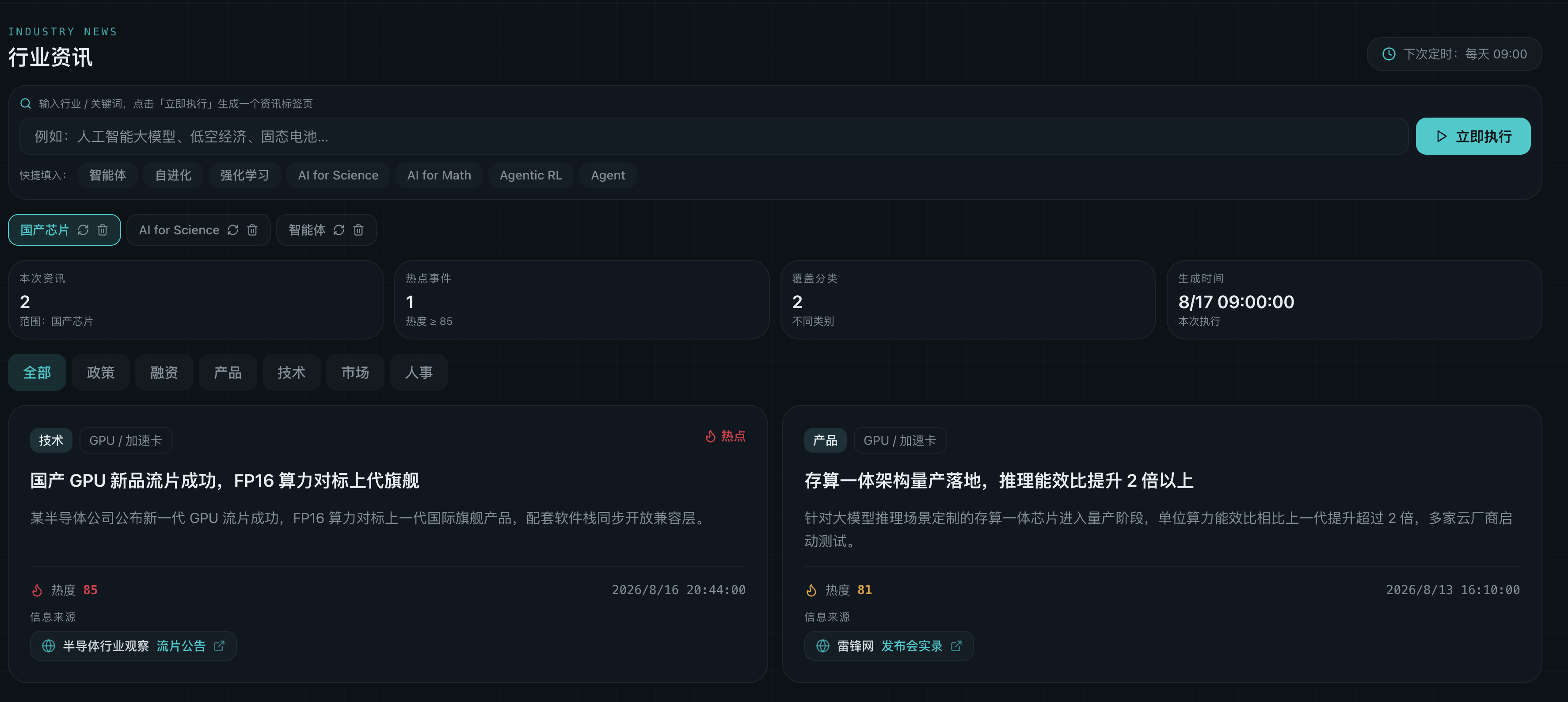This screenshot has width=1568, height=702.
Task: Open external link icon for 发布会实录
Action: 956,646
